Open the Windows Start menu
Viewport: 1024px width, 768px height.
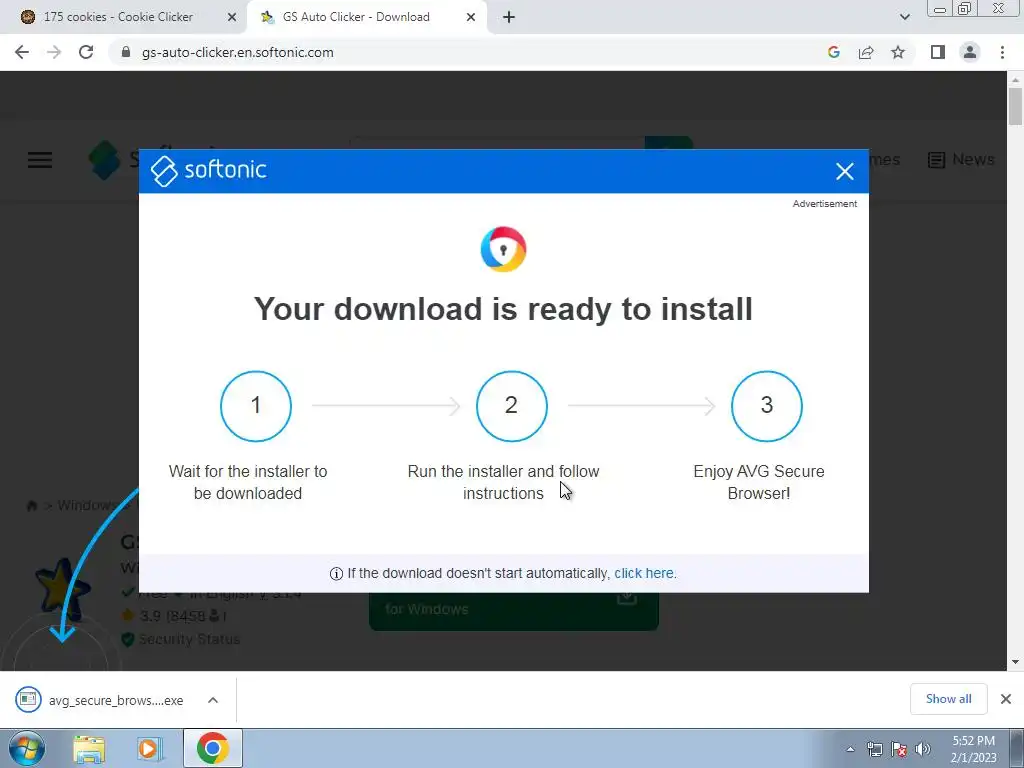pyautogui.click(x=27, y=748)
